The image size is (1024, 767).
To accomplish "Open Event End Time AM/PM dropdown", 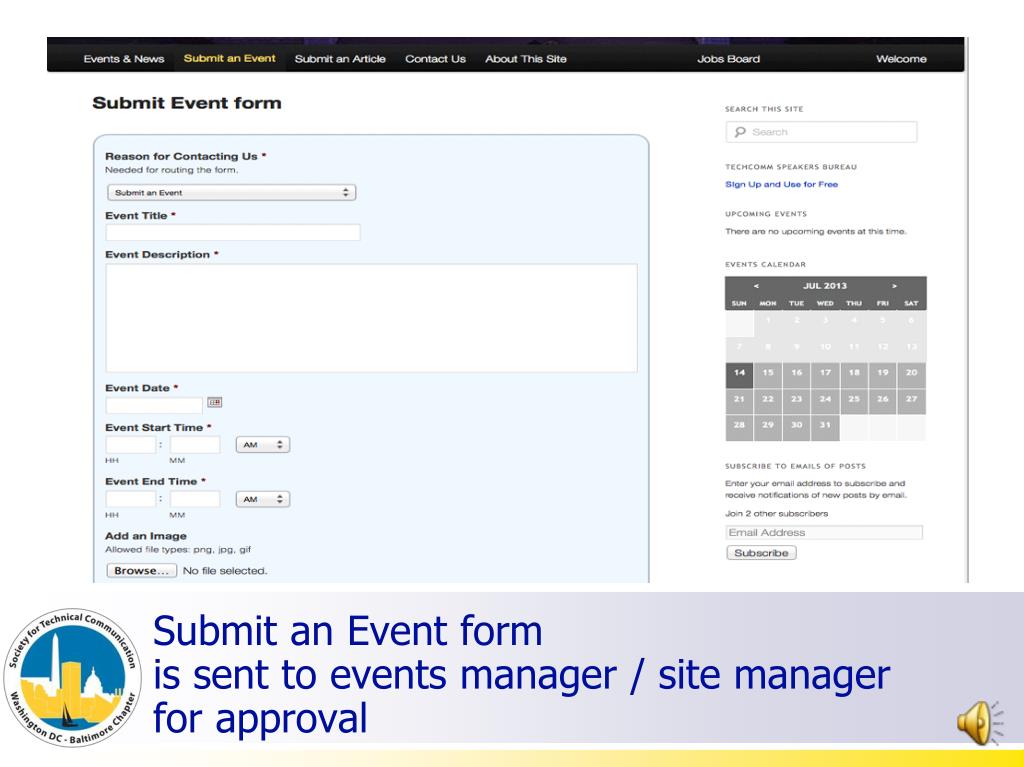I will pyautogui.click(x=263, y=499).
